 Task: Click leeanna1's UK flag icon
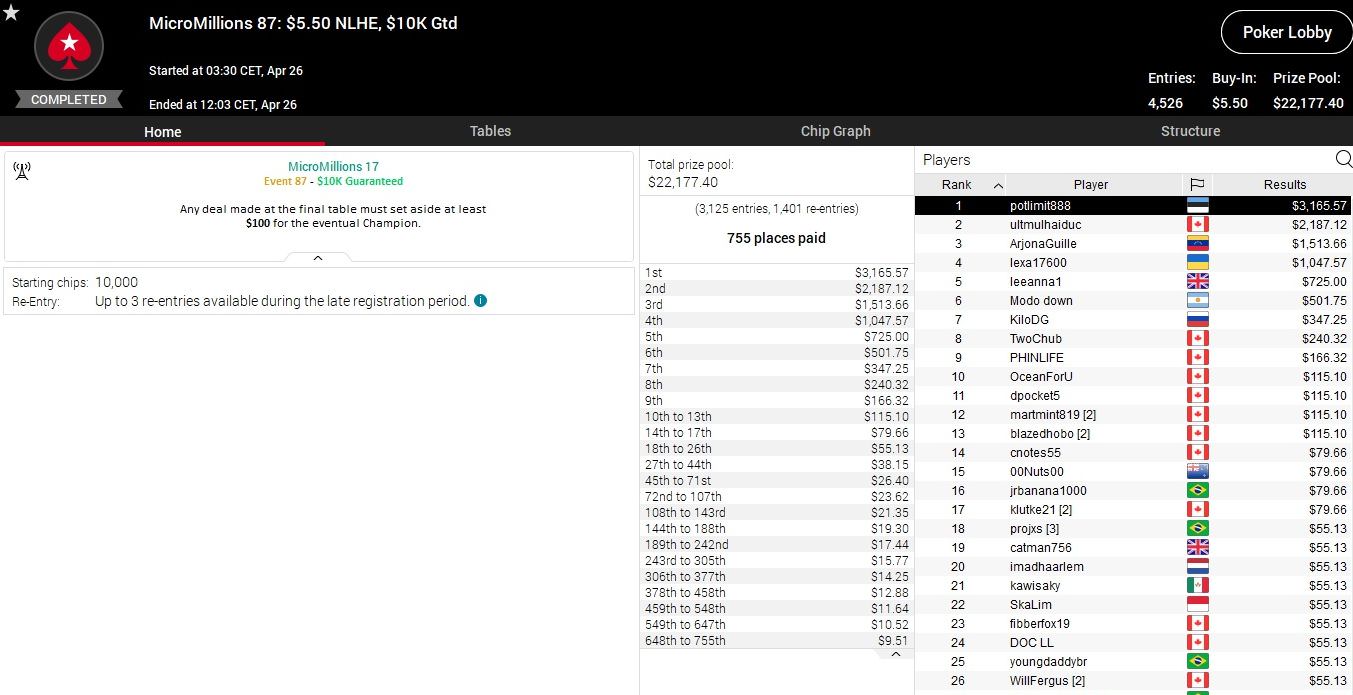tap(1197, 282)
